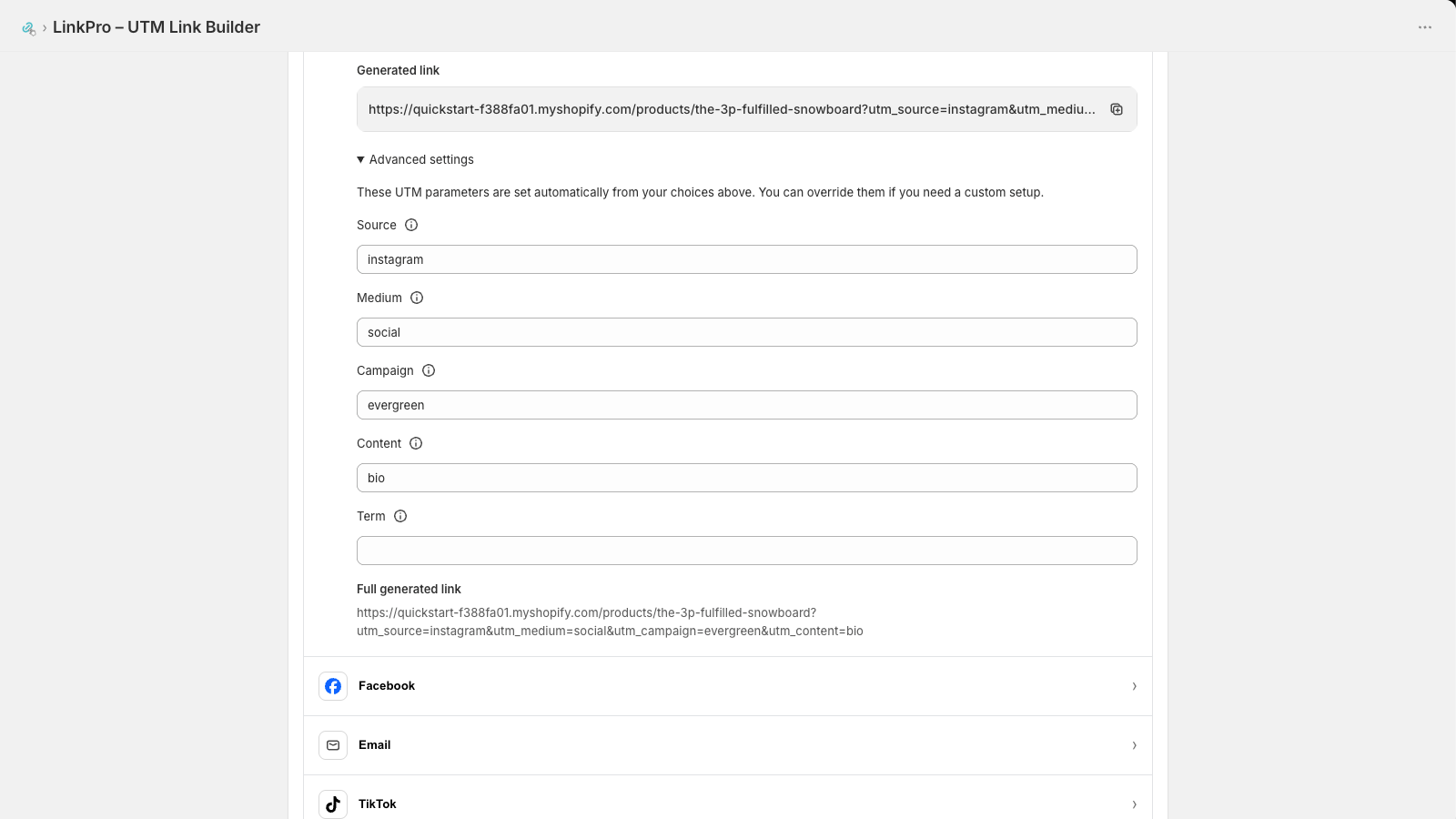Open the info icon beside Content
Viewport: 1456px width, 819px height.
(x=416, y=443)
